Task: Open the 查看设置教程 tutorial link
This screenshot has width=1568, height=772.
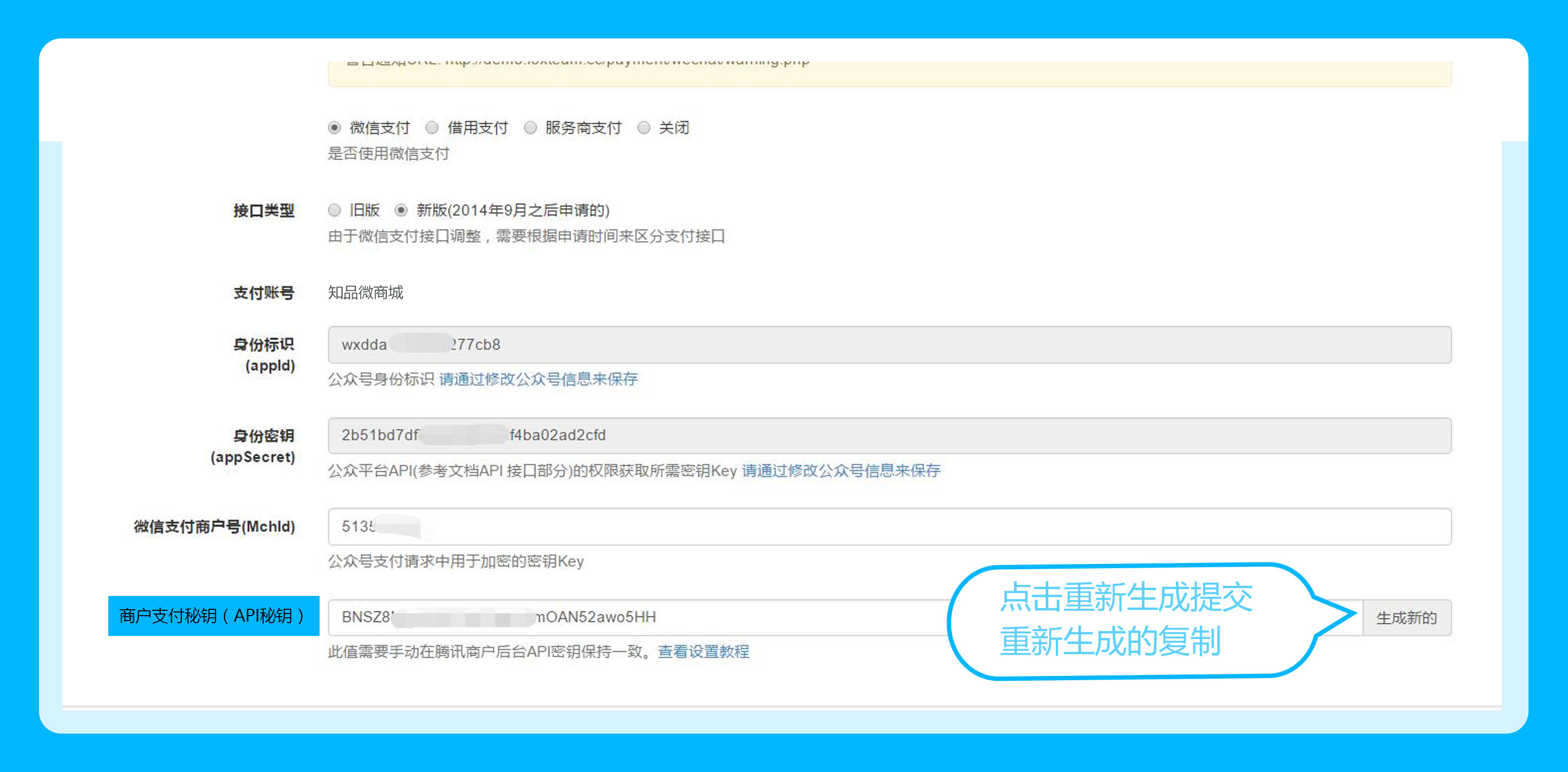Action: coord(703,652)
